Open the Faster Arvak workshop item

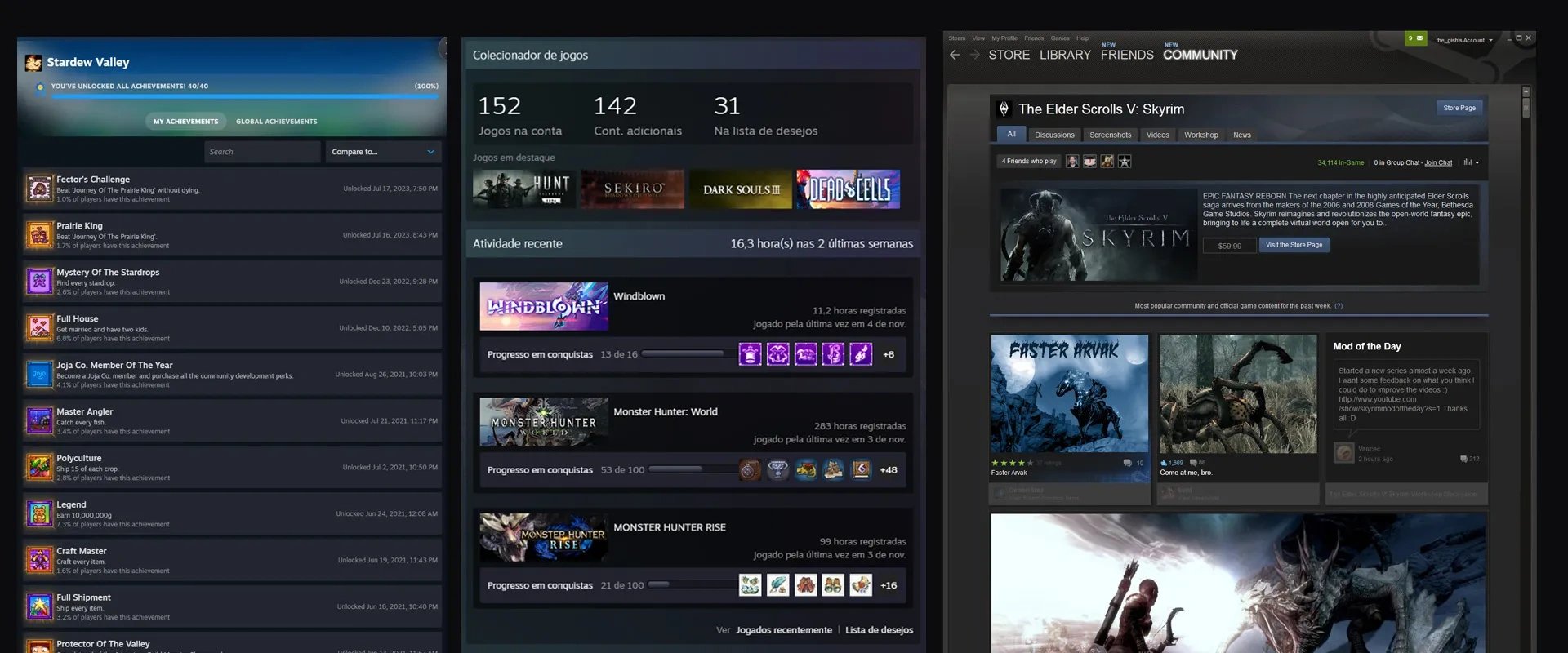click(x=1069, y=393)
